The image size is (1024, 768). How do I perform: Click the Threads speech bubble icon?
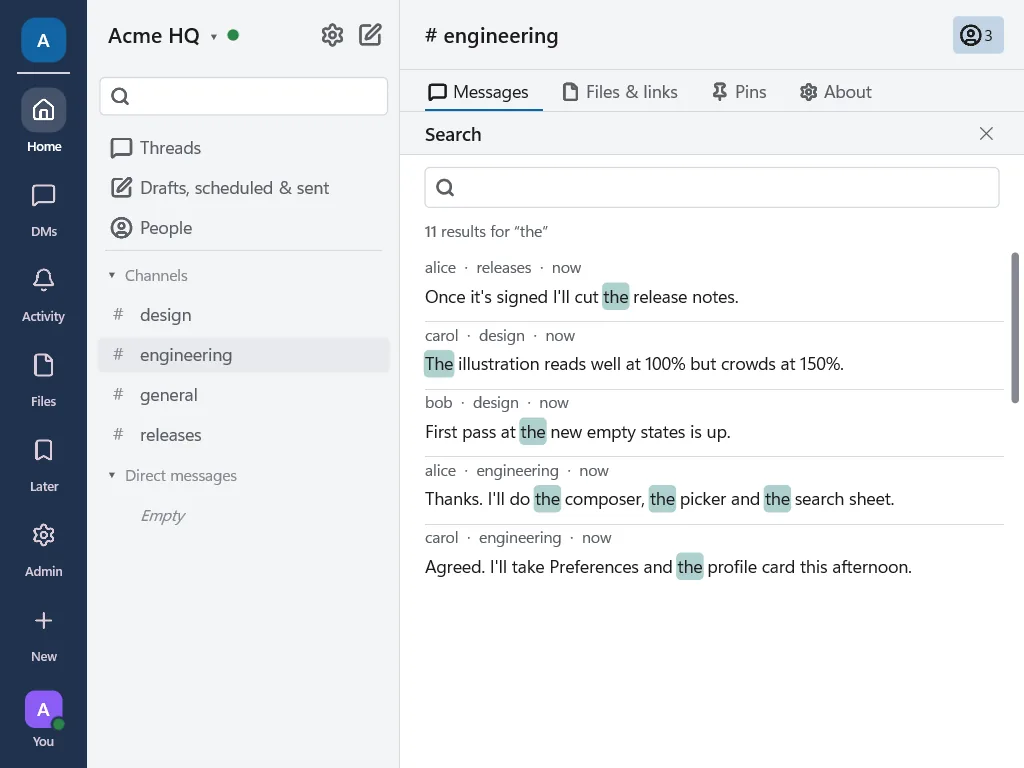pos(121,148)
